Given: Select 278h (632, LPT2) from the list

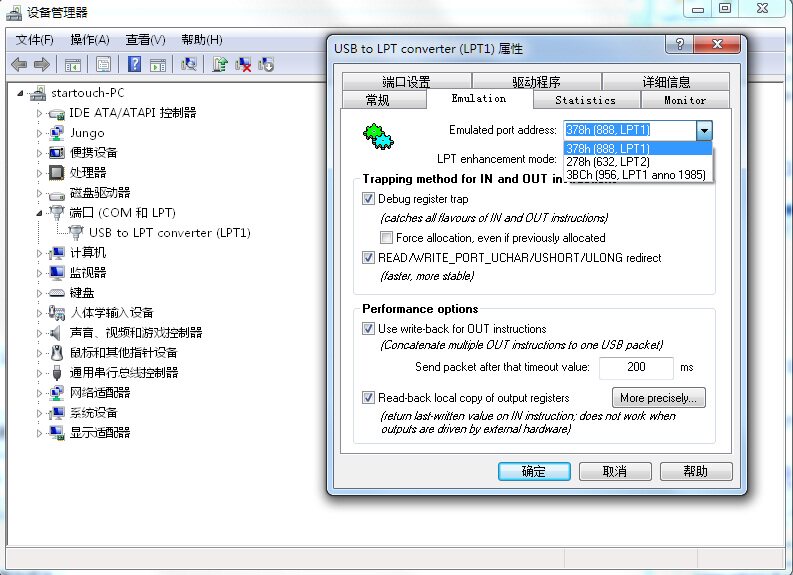Looking at the screenshot, I should click(x=638, y=162).
